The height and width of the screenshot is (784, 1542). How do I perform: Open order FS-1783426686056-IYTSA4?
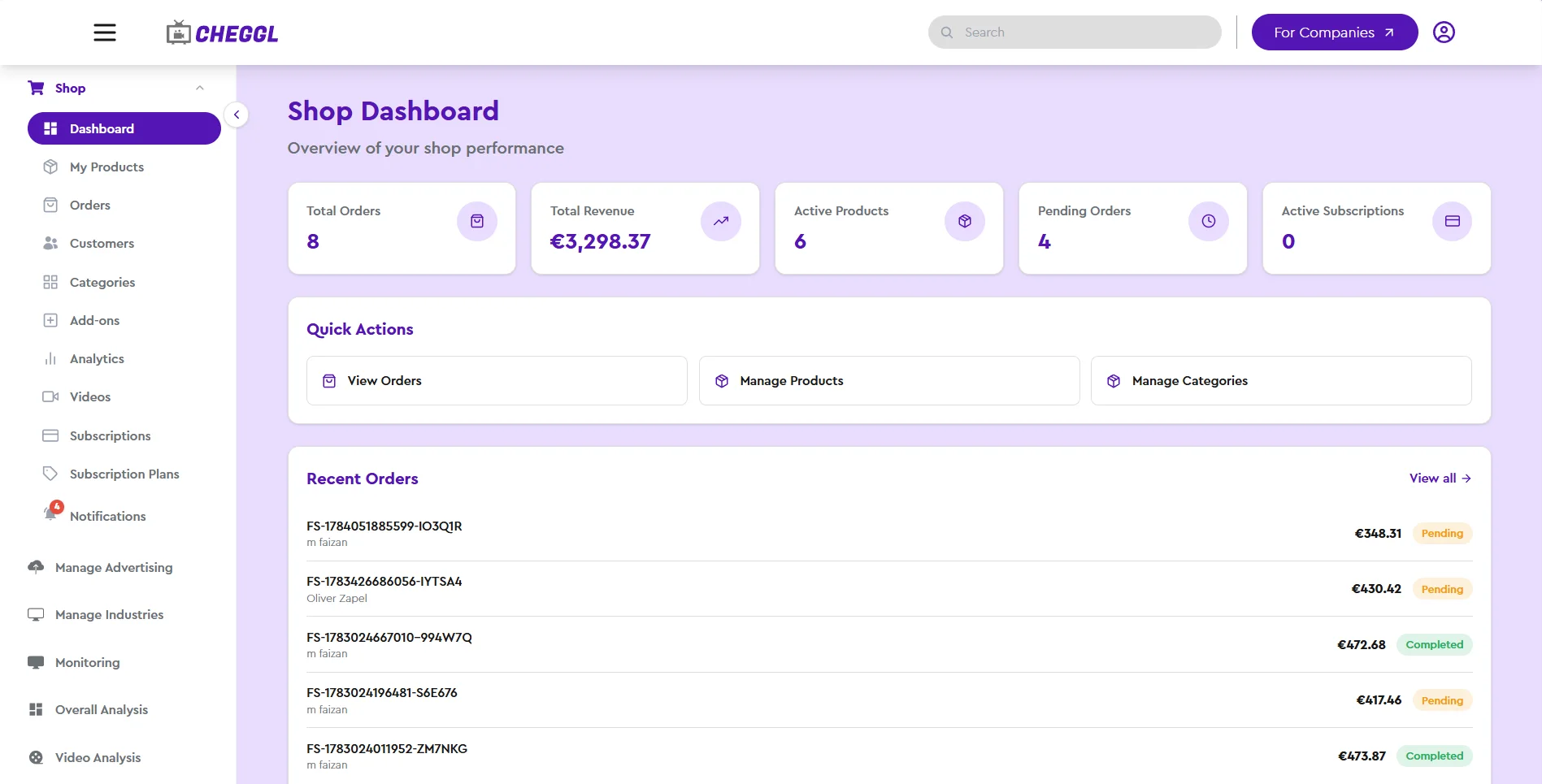click(x=384, y=581)
